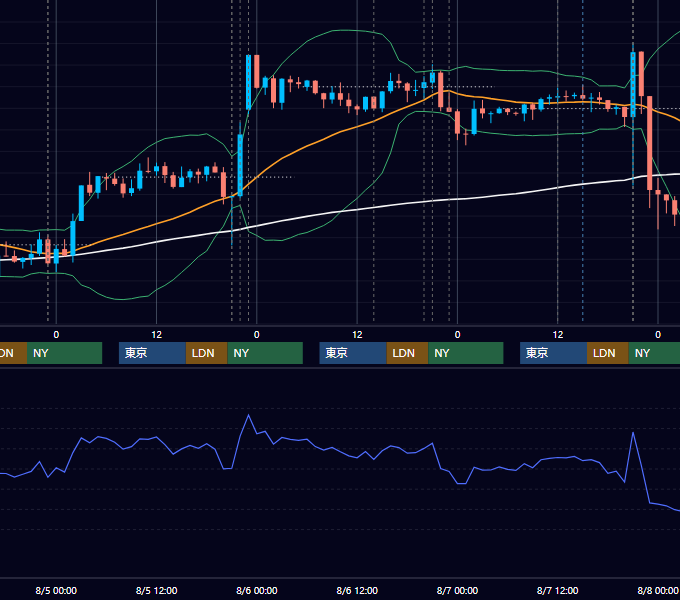Select the second 東京 session block from left

(353, 353)
